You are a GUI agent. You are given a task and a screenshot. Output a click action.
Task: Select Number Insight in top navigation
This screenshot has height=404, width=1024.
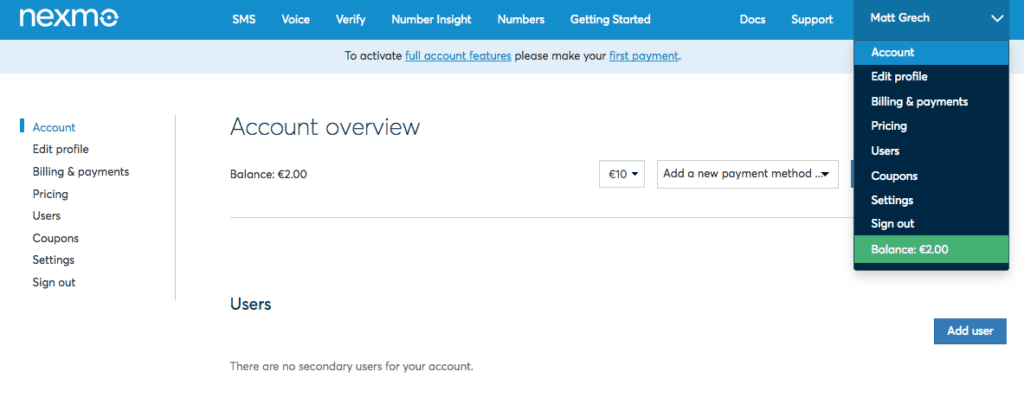pyautogui.click(x=431, y=20)
